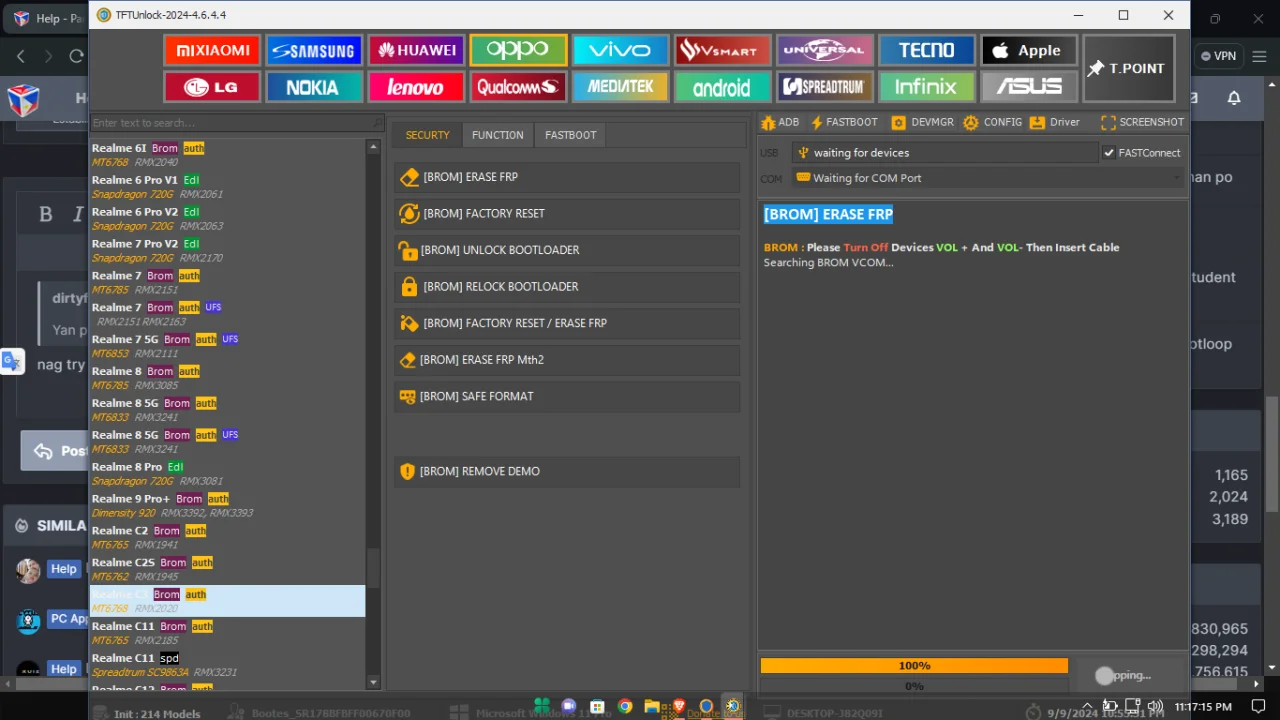Take a capture with SCREENSHOT tool
The width and height of the screenshot is (1280, 720).
[x=1142, y=122]
